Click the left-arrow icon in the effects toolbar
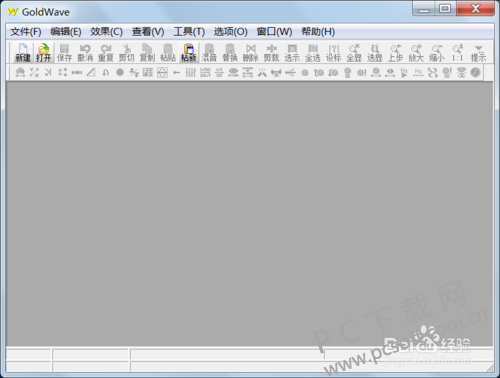This screenshot has width=500, height=378. pyautogui.click(x=176, y=72)
